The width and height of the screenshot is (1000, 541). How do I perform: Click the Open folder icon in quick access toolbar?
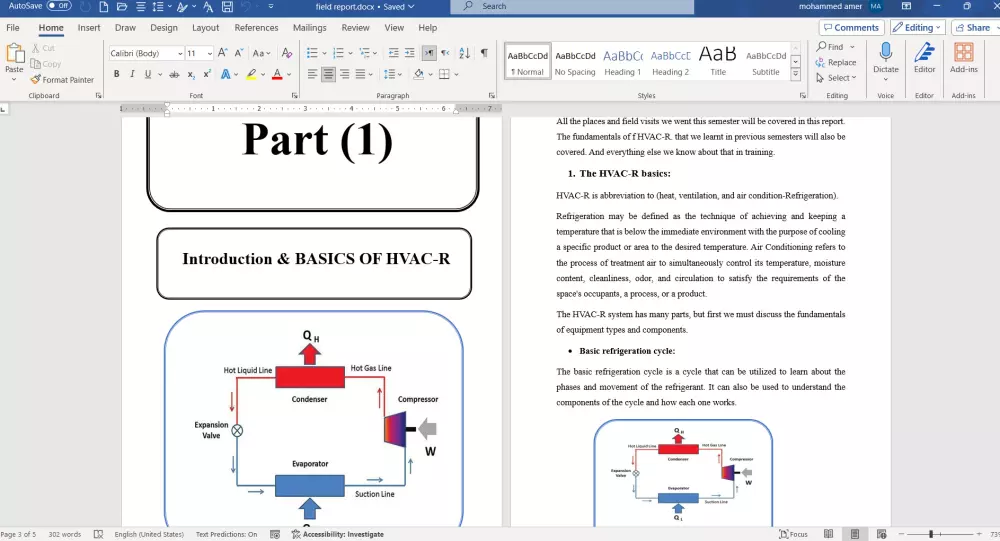[x=122, y=6]
